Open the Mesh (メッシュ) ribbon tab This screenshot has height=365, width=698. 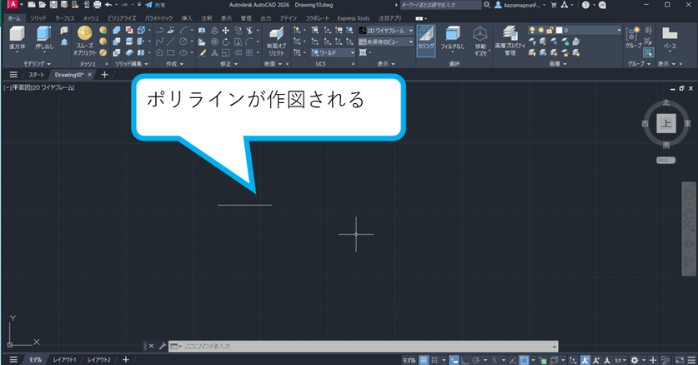tap(91, 18)
